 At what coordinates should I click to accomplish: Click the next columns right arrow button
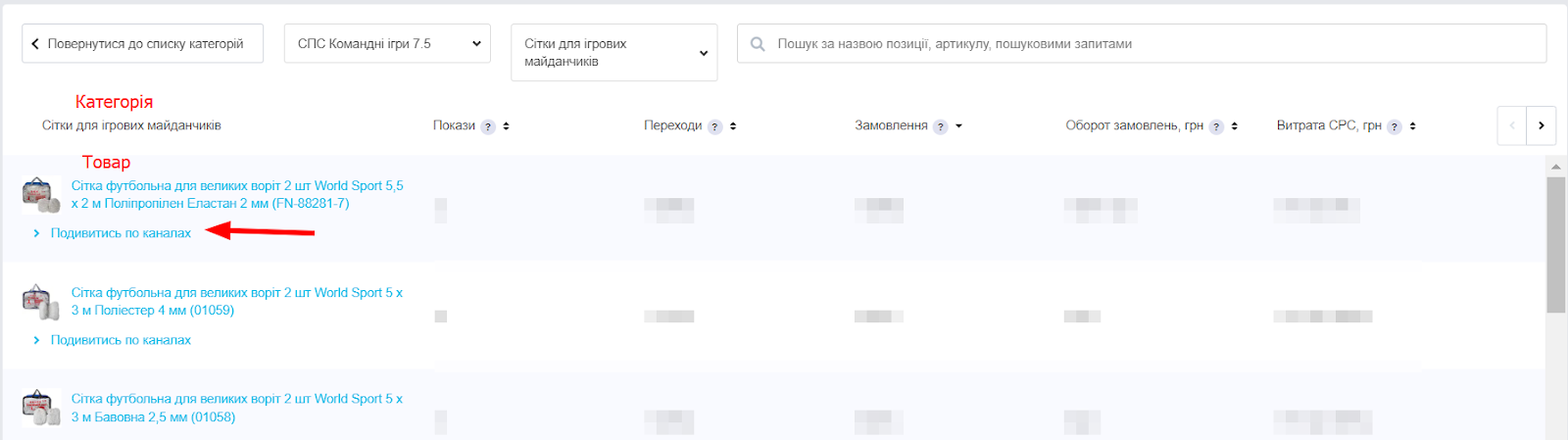click(x=1542, y=125)
